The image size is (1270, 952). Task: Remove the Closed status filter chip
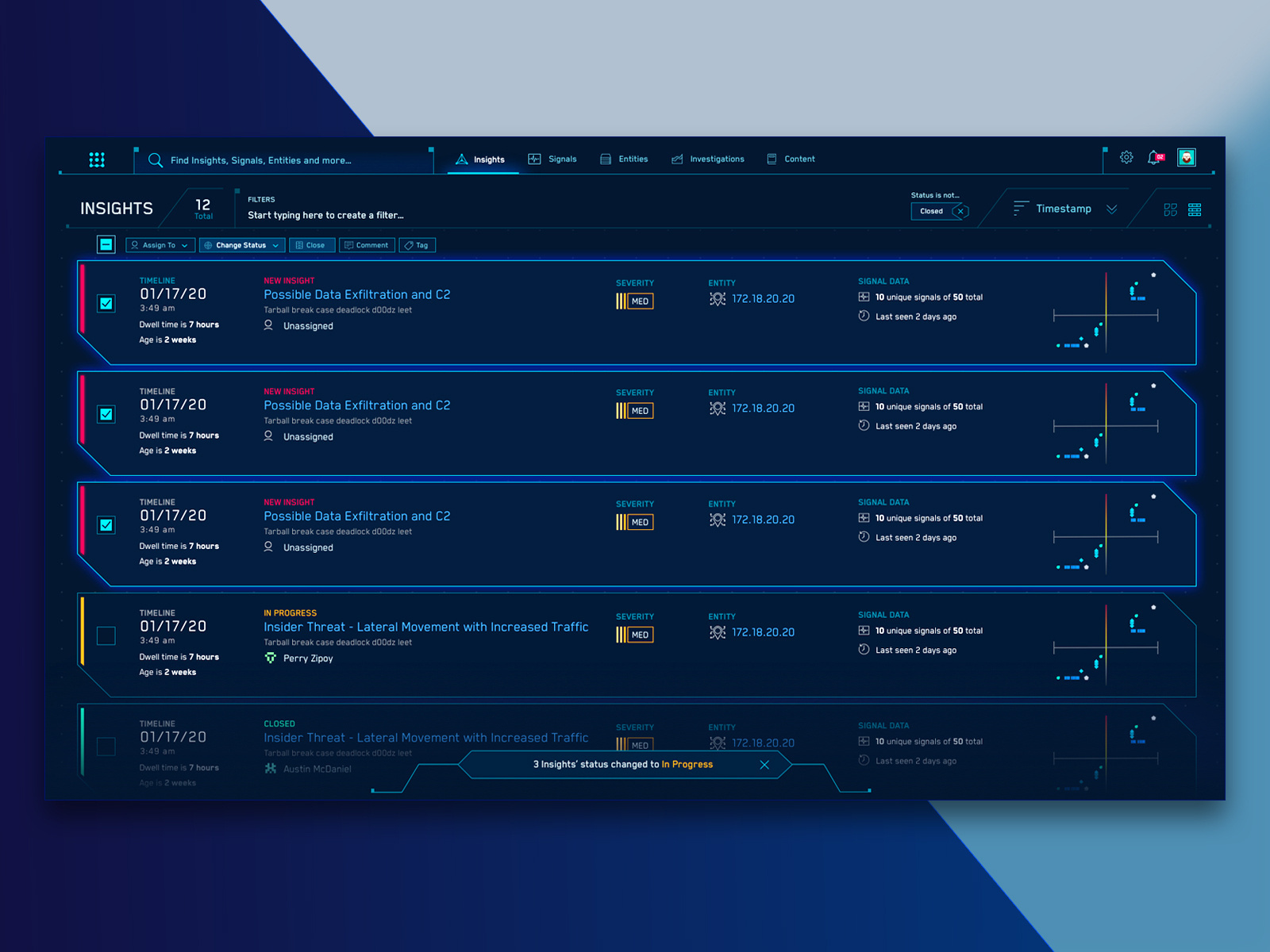click(960, 211)
